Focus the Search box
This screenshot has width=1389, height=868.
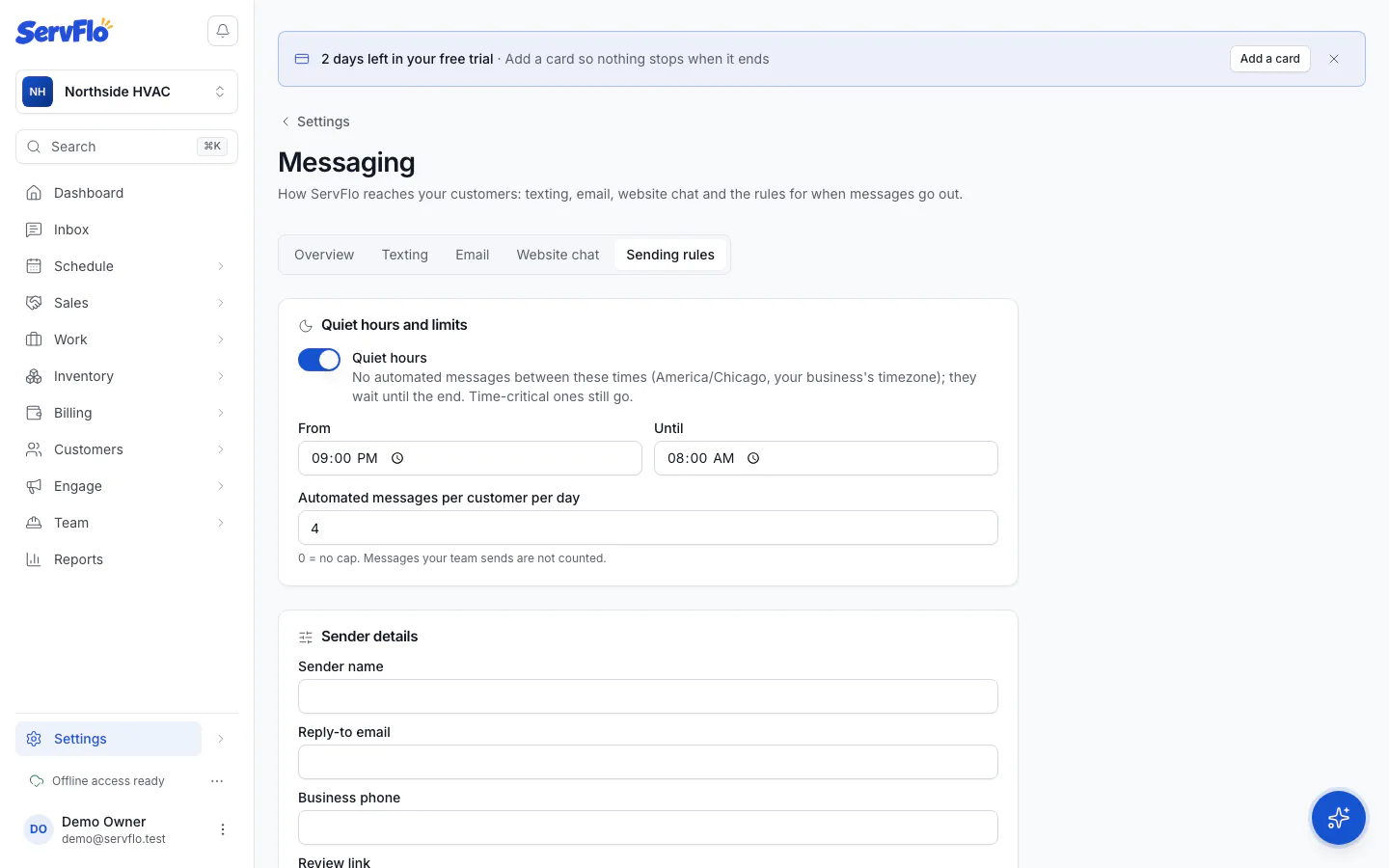point(126,147)
